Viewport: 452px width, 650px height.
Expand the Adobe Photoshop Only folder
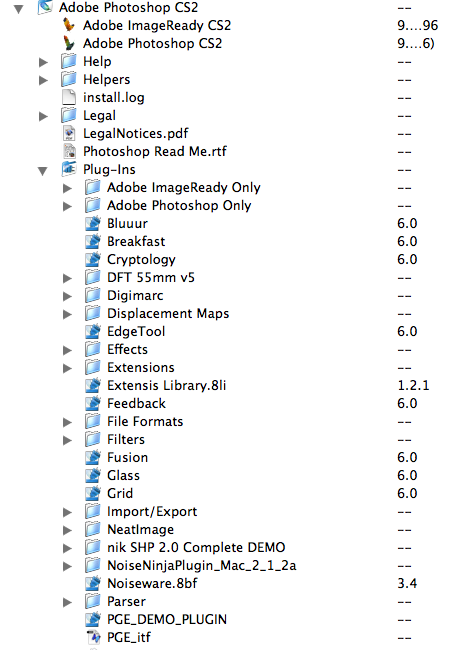click(67, 206)
